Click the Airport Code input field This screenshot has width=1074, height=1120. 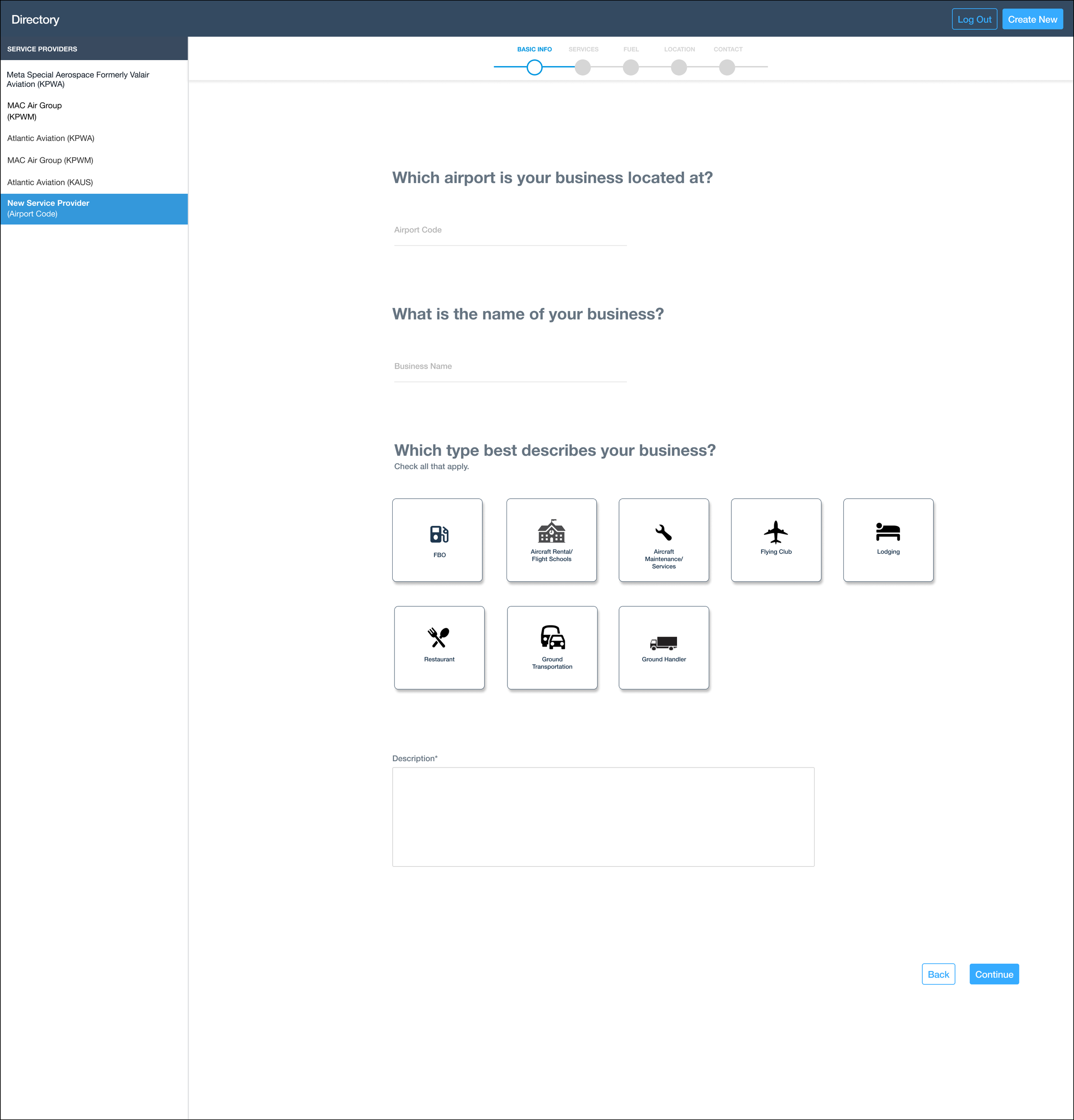tap(510, 230)
